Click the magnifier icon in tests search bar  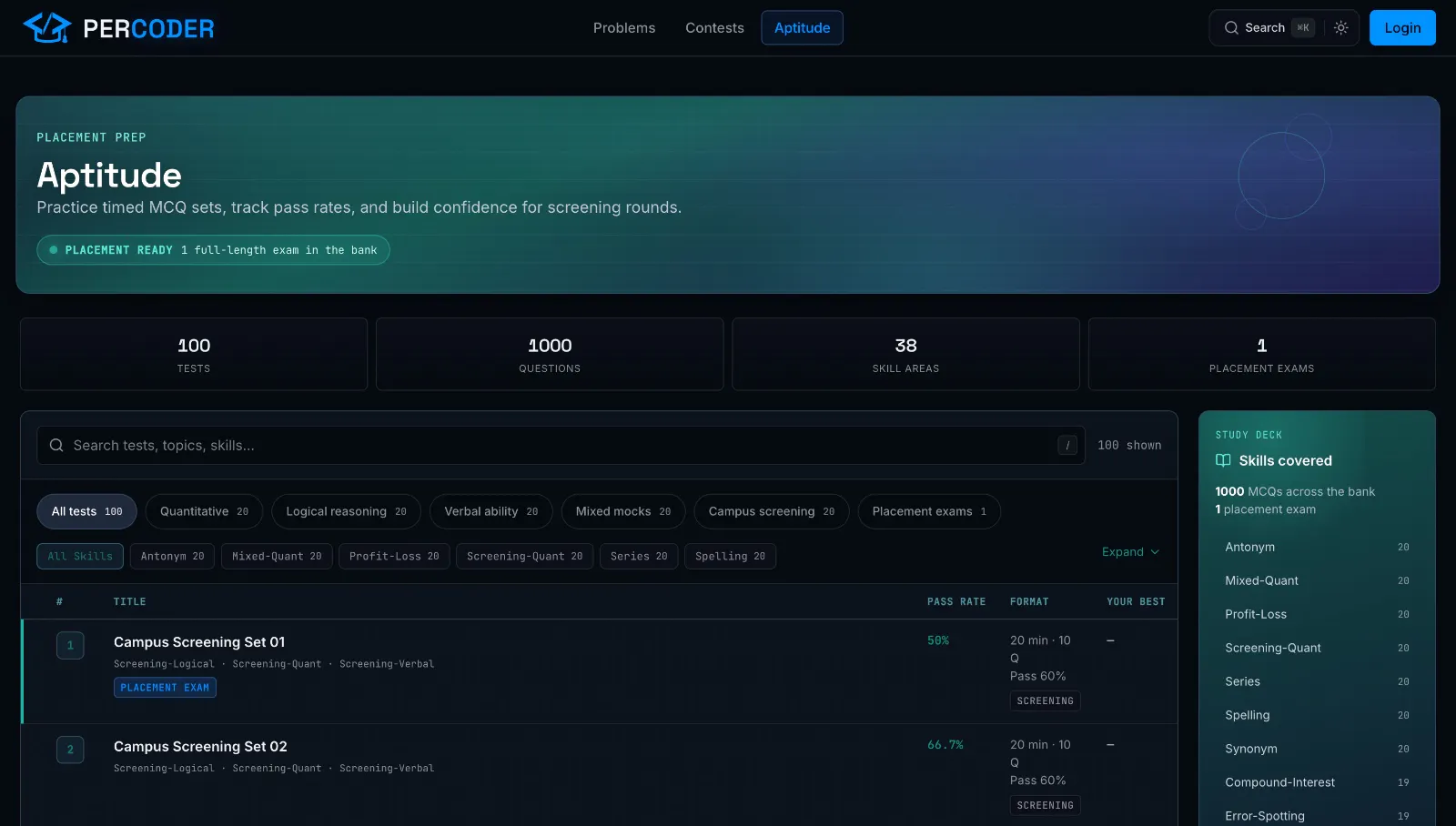point(56,446)
